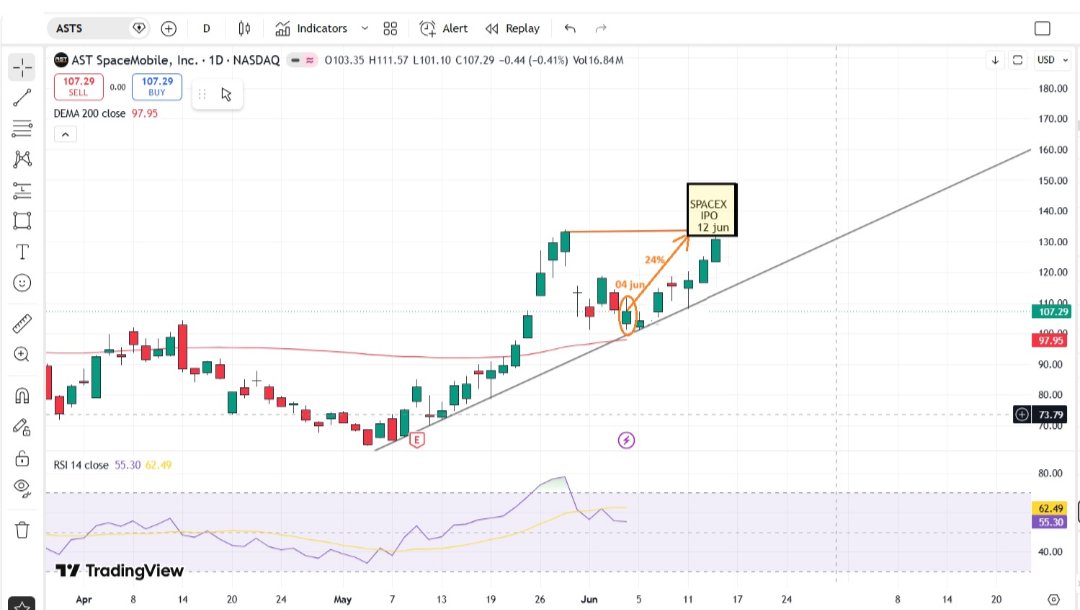Select the geometric shapes tool
Image resolution: width=1080 pixels, height=610 pixels.
[x=22, y=220]
